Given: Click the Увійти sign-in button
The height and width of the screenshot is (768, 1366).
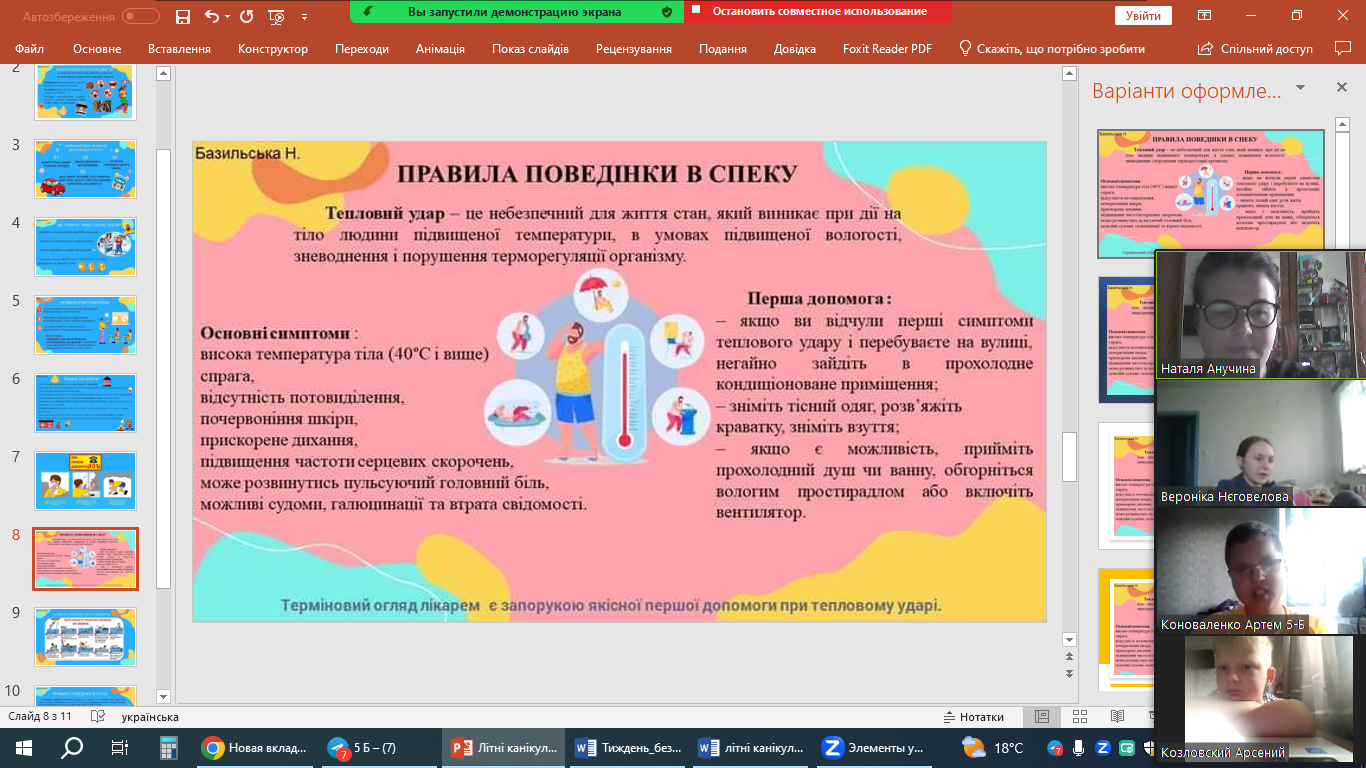Looking at the screenshot, I should coord(1142,16).
